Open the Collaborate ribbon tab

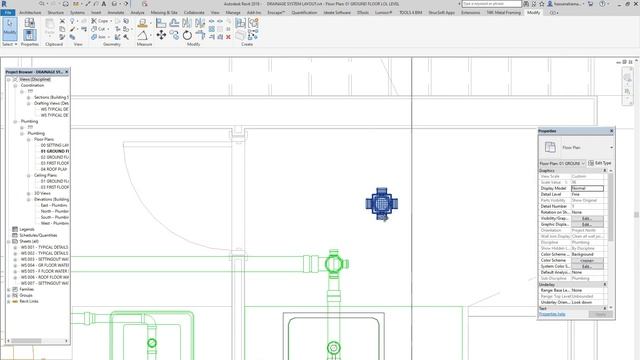click(x=194, y=13)
